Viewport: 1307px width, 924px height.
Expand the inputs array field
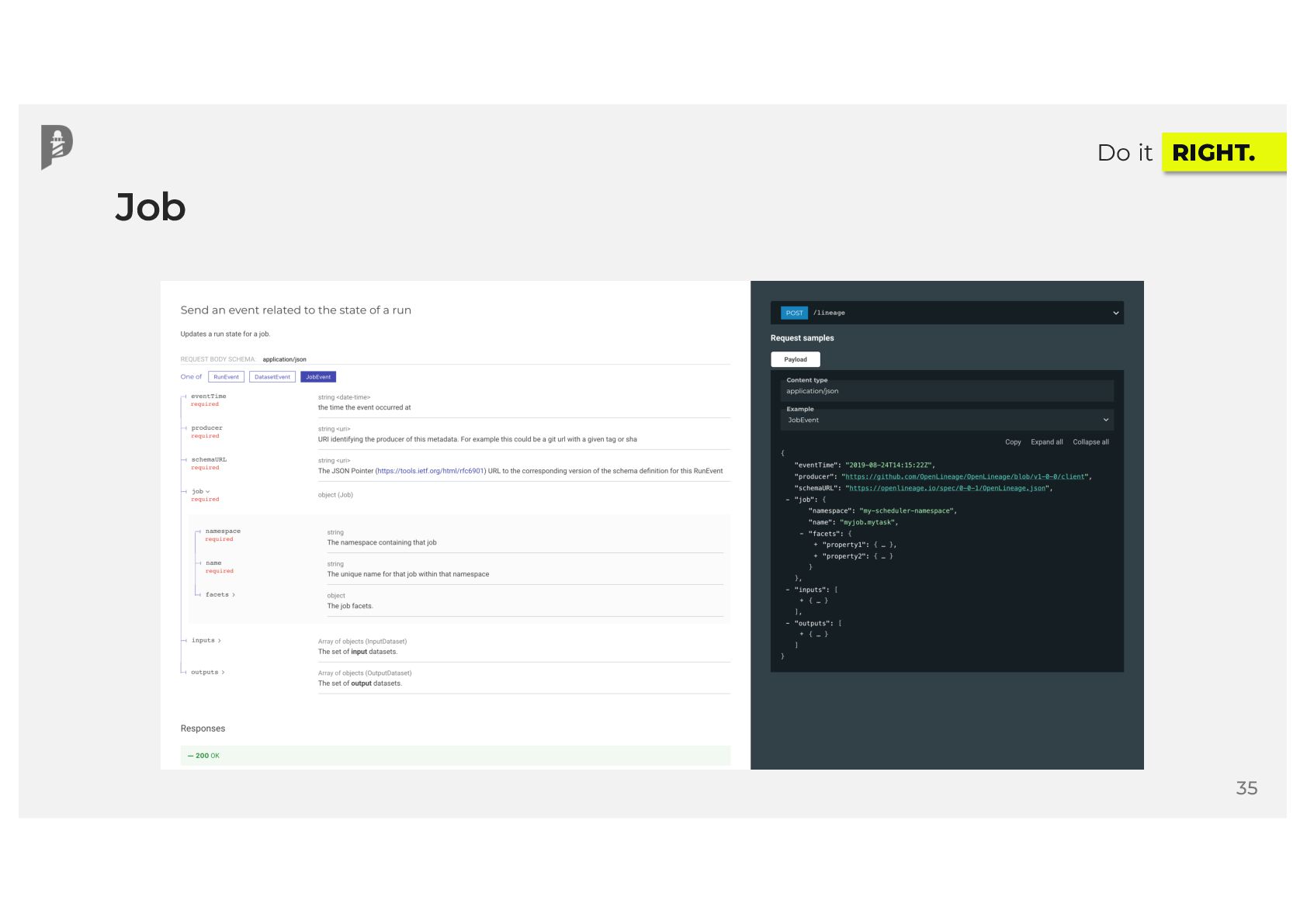pos(206,641)
